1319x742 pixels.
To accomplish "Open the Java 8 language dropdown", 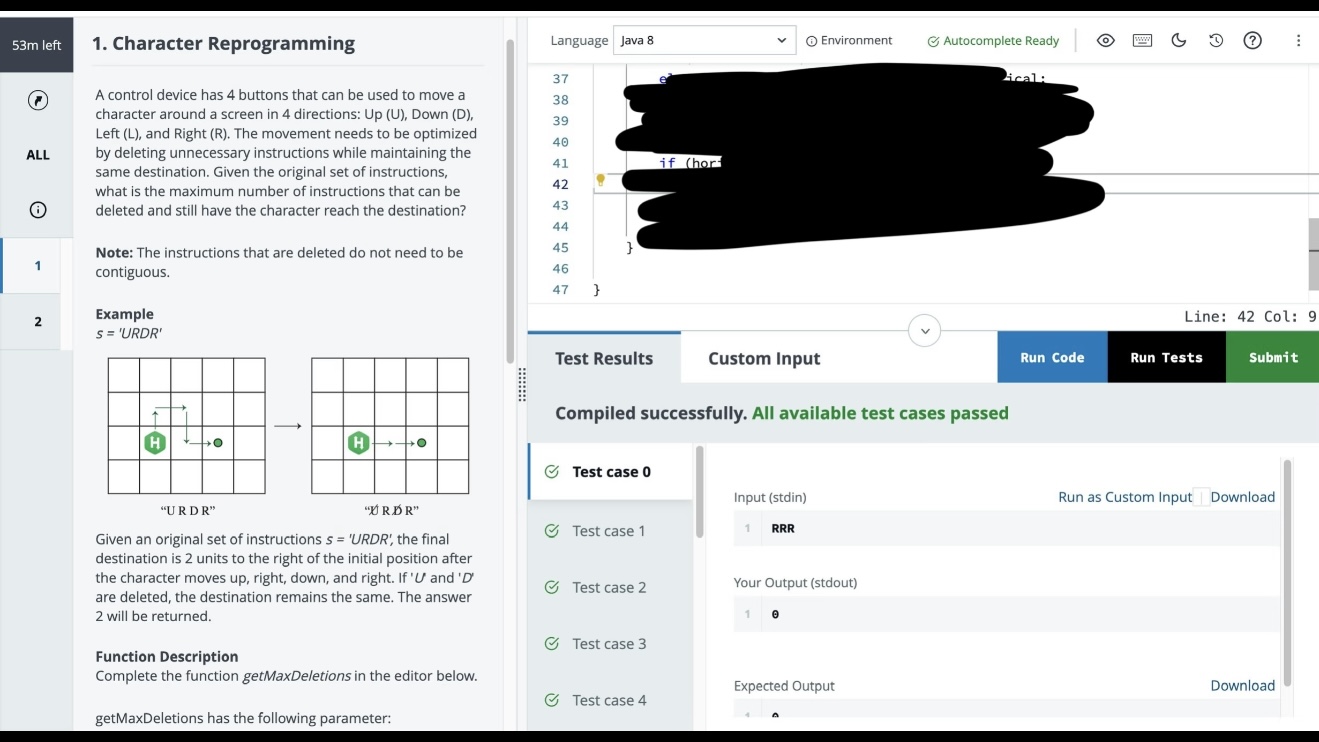I will 704,41.
